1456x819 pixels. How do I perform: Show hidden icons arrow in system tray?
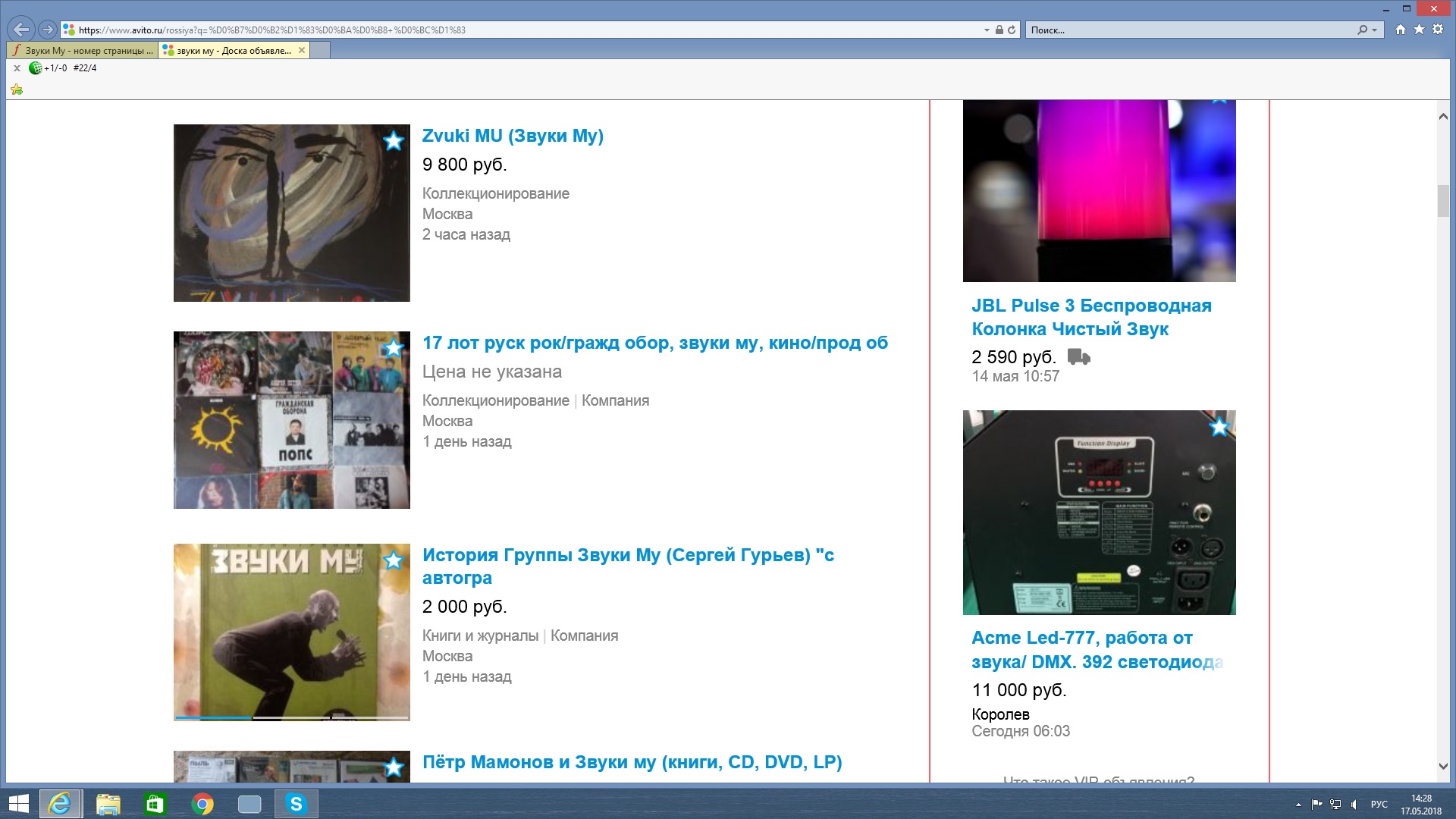pyautogui.click(x=1298, y=805)
